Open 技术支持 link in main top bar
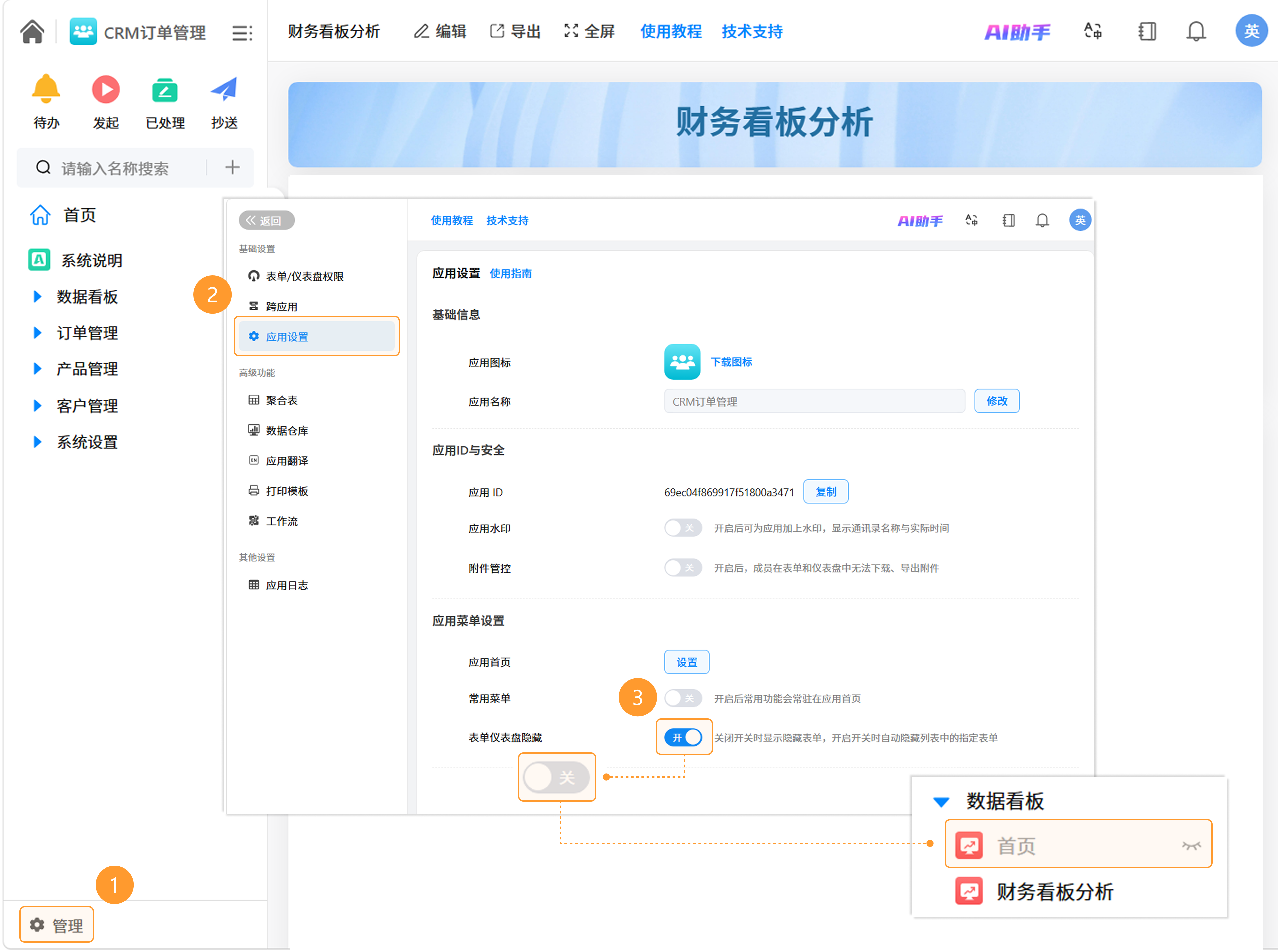Screen dimensions: 1278x952 (x=752, y=32)
